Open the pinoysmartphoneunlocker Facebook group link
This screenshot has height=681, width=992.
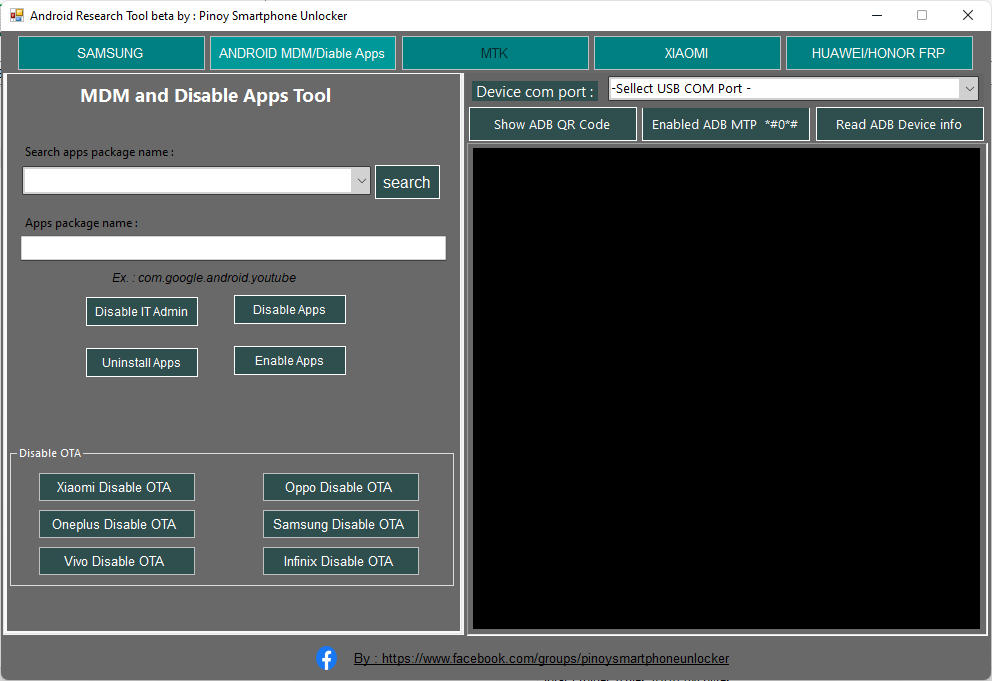[x=541, y=658]
